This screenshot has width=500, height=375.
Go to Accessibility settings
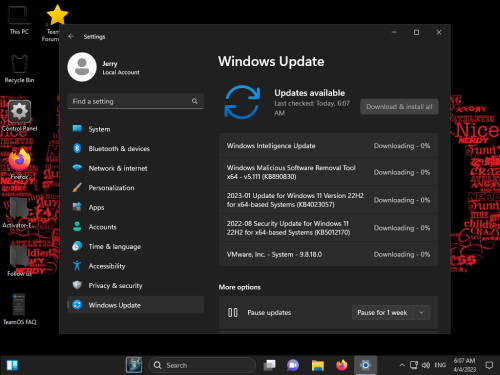click(135, 266)
